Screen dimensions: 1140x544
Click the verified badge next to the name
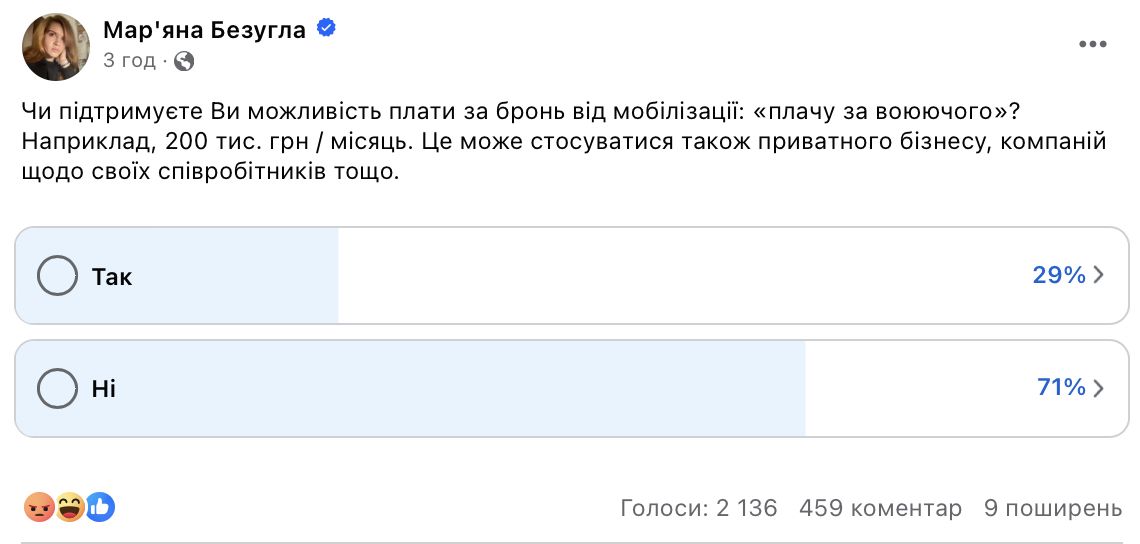point(326,29)
